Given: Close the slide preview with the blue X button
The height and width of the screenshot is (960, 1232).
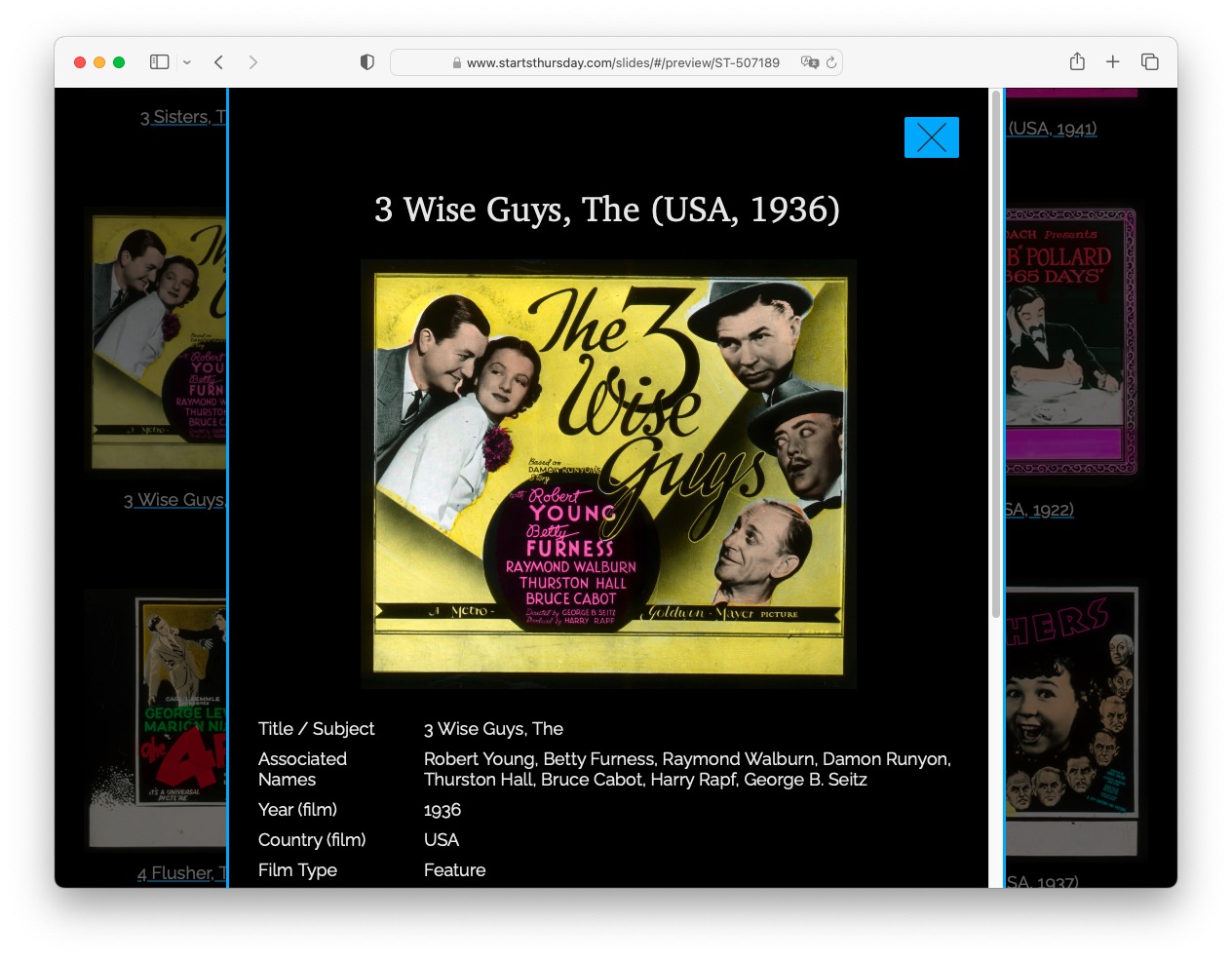Looking at the screenshot, I should 931,137.
